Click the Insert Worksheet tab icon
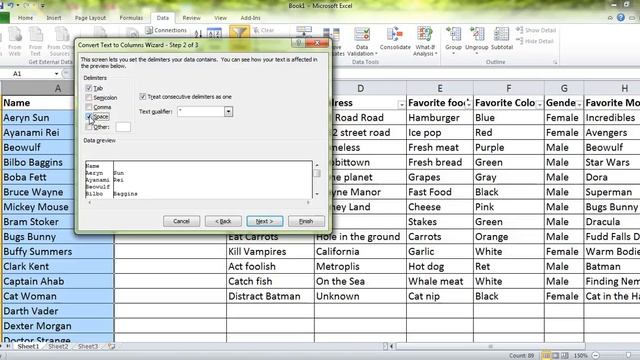This screenshot has height=360, width=640. click(x=111, y=346)
